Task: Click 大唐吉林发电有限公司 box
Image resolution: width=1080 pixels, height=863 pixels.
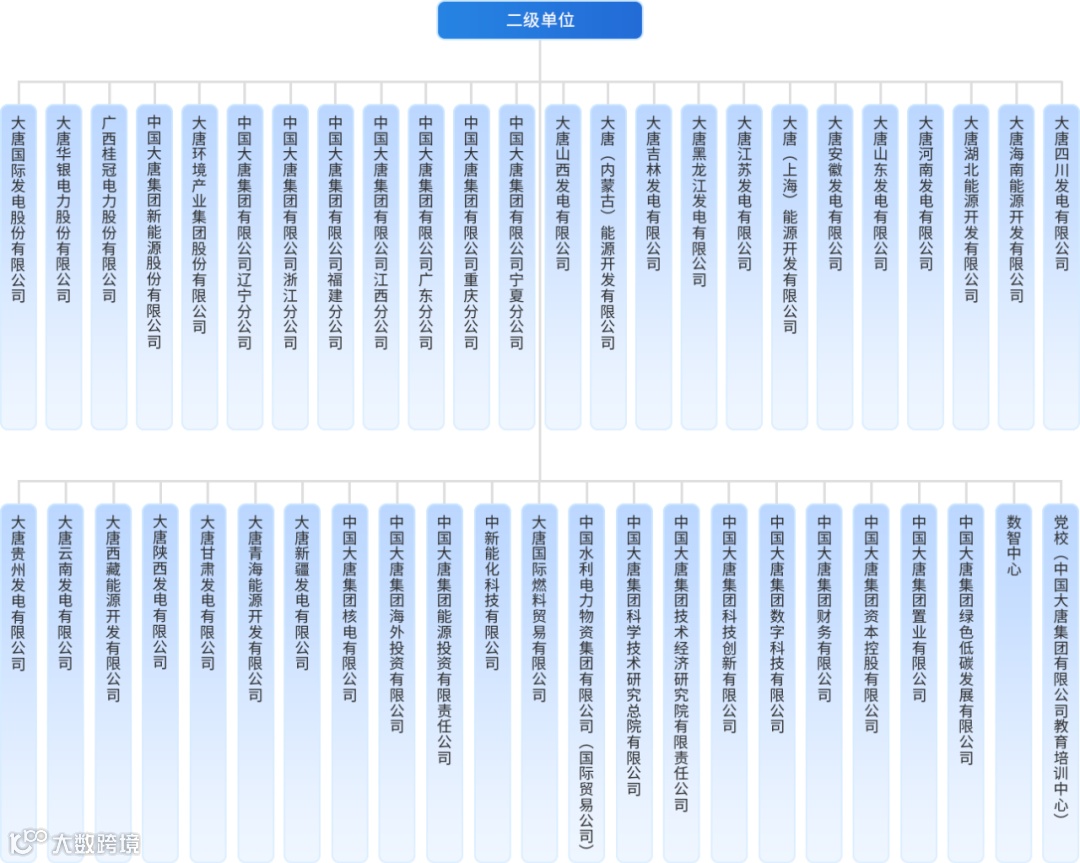Action: click(x=654, y=267)
